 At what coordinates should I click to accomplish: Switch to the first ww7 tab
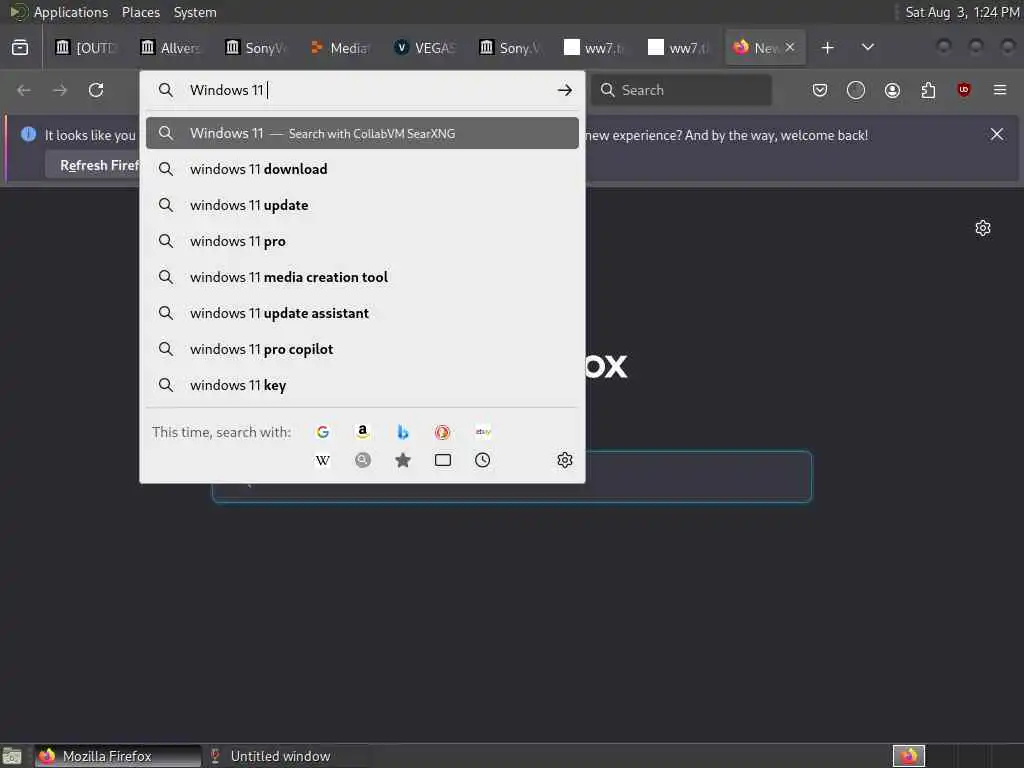click(x=594, y=48)
